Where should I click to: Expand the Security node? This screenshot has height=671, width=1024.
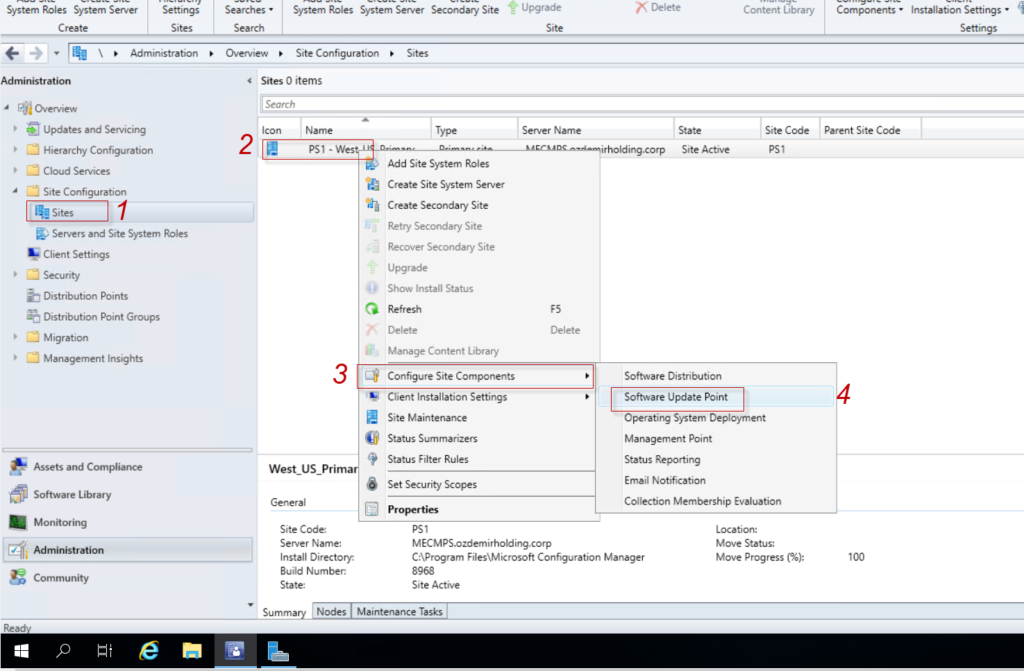click(x=16, y=275)
